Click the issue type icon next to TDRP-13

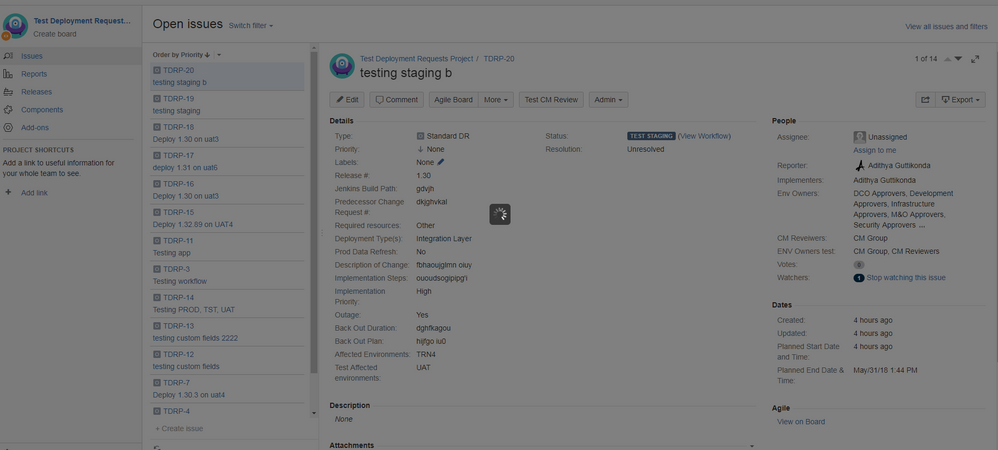pyautogui.click(x=157, y=326)
